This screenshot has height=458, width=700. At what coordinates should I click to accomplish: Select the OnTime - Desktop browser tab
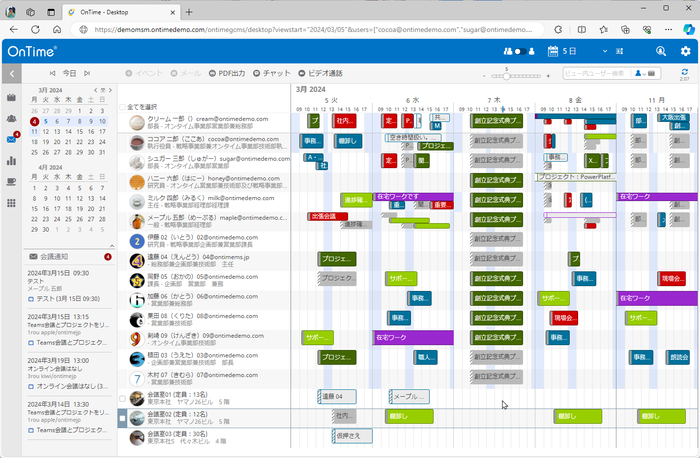coord(121,12)
